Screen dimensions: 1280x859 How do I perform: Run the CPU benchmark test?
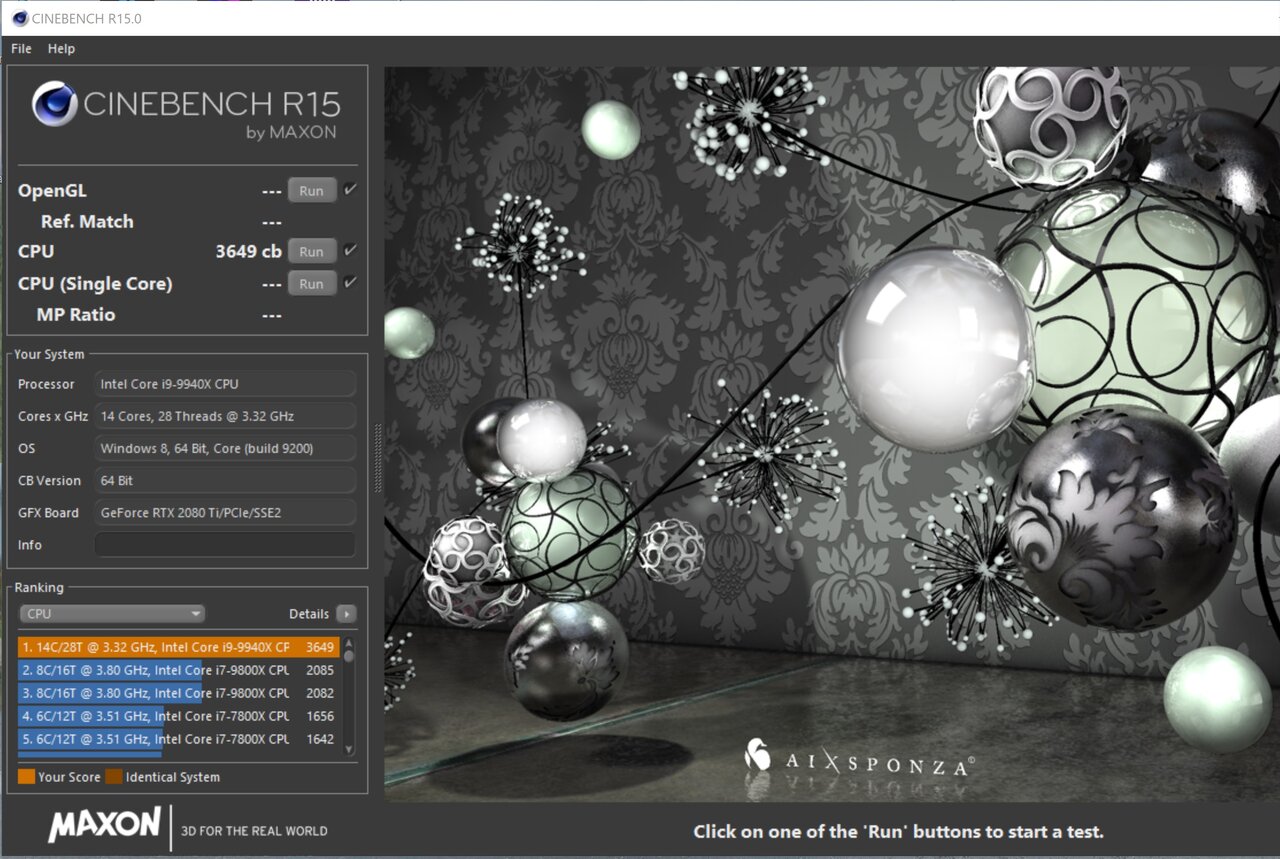click(312, 252)
